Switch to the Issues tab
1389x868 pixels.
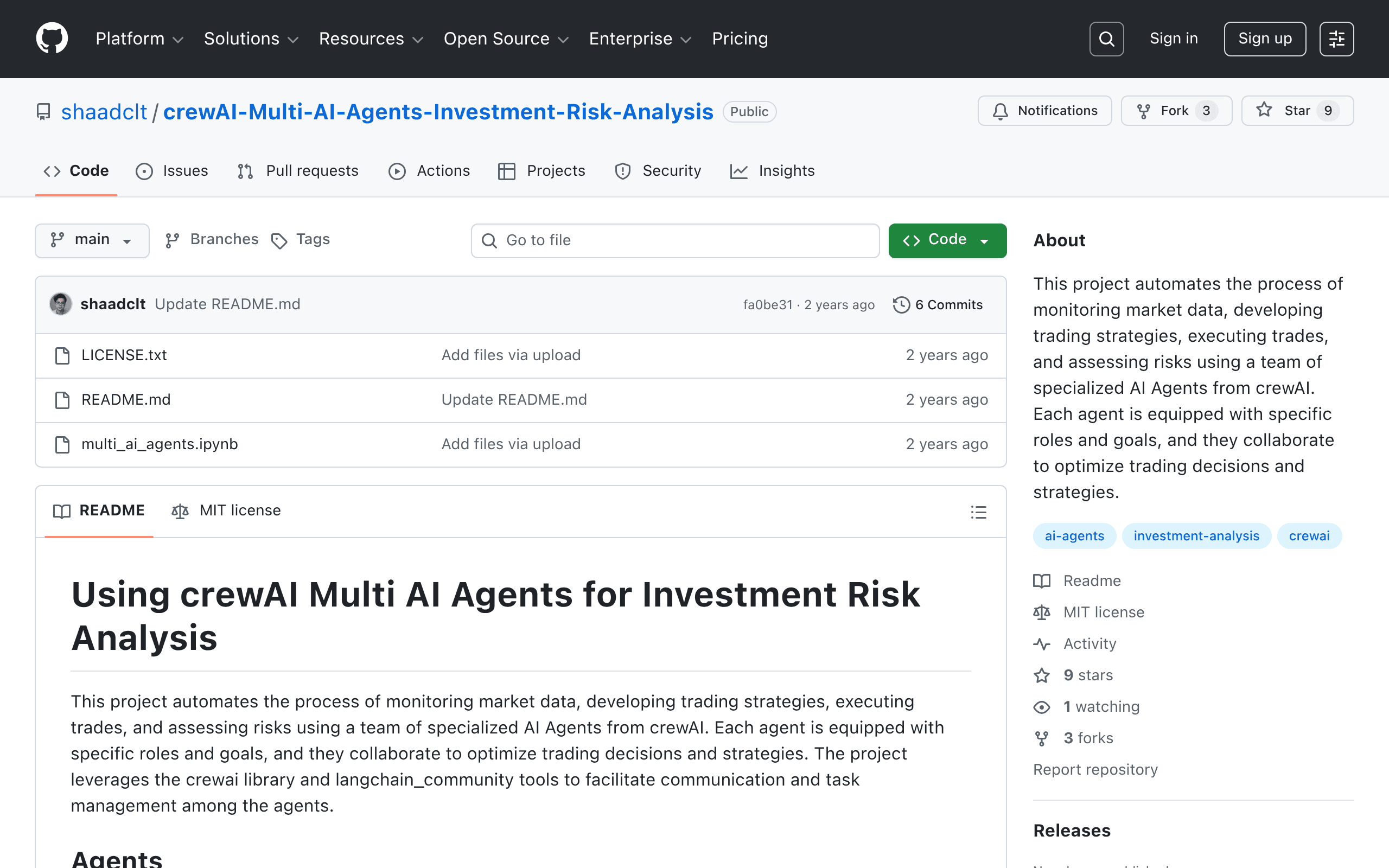(172, 171)
